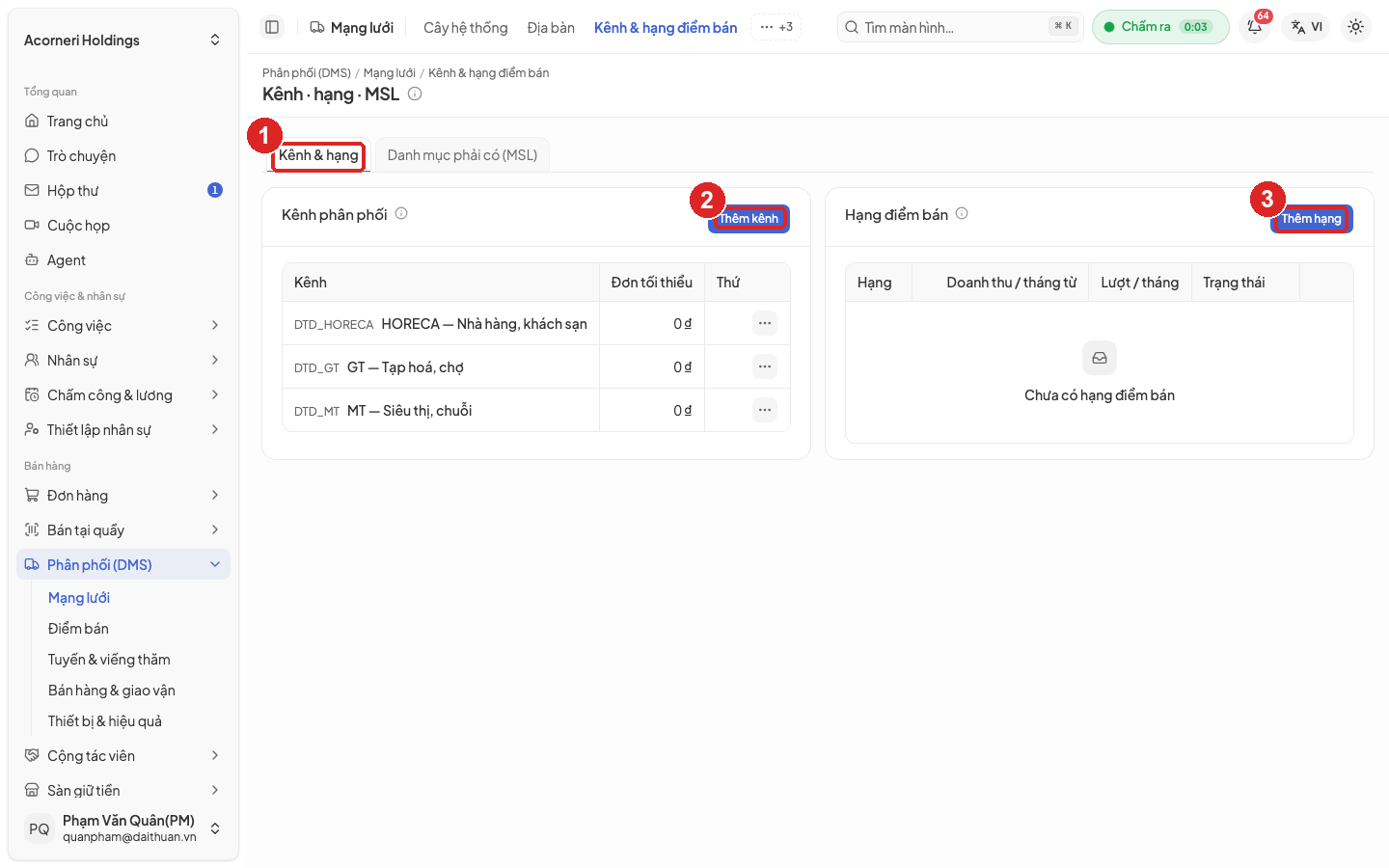
Task: Toggle the sidebar collapse icon
Action: (x=272, y=27)
